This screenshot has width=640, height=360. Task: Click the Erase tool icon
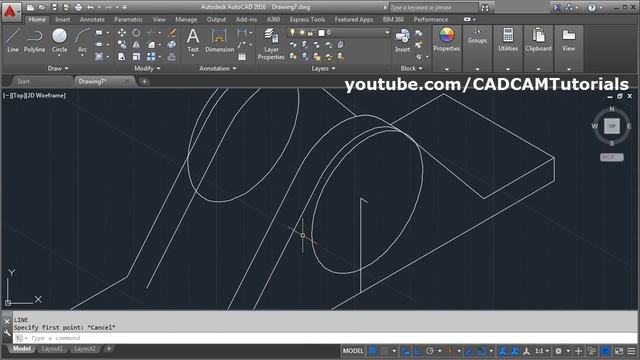click(172, 33)
